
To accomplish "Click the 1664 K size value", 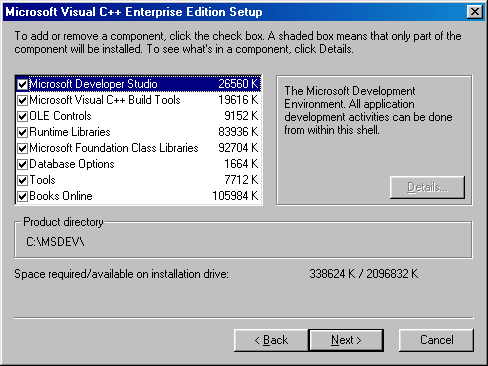I will click(241, 164).
